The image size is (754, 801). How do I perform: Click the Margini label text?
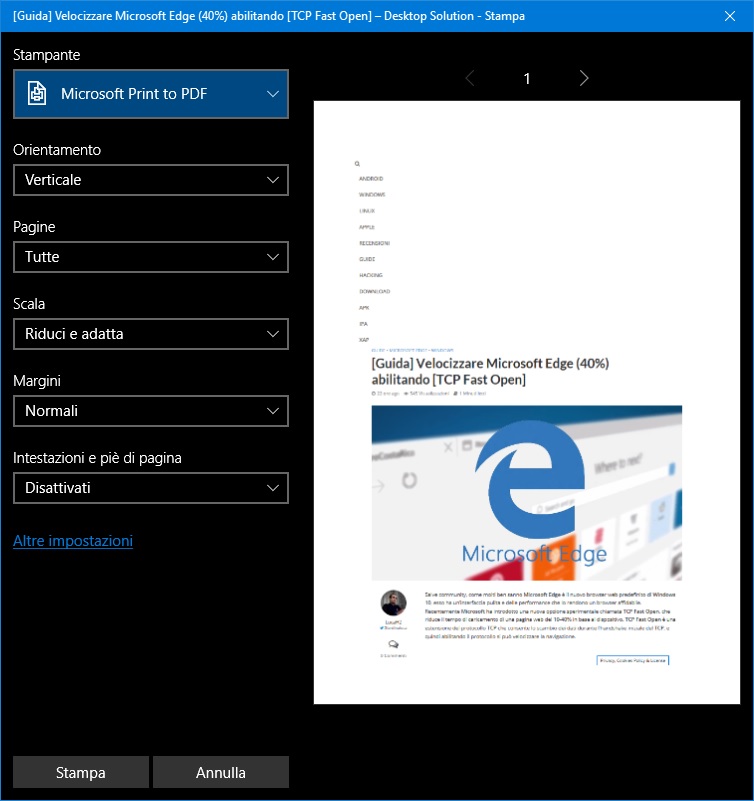point(37,381)
